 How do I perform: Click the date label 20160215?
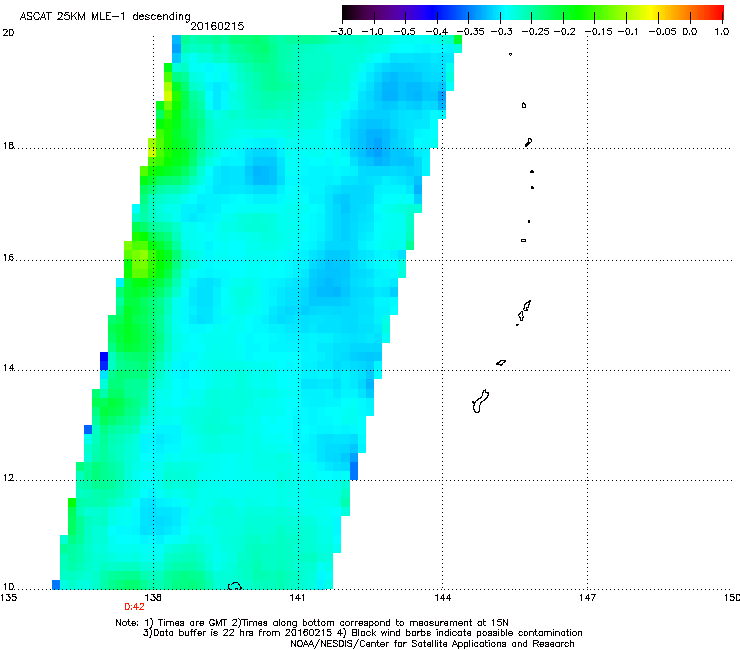tap(217, 26)
